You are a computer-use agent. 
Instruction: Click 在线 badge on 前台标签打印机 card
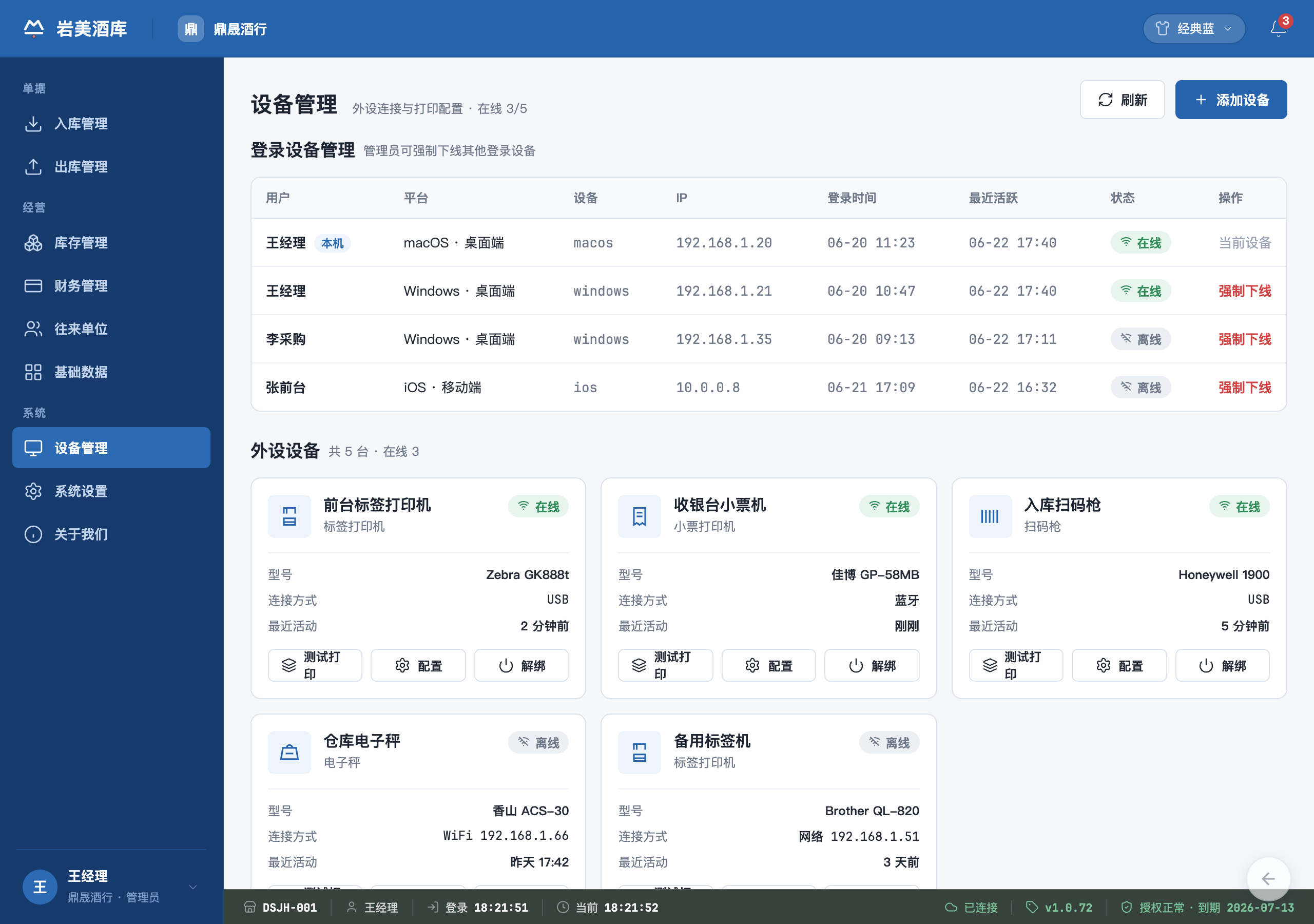click(x=538, y=507)
